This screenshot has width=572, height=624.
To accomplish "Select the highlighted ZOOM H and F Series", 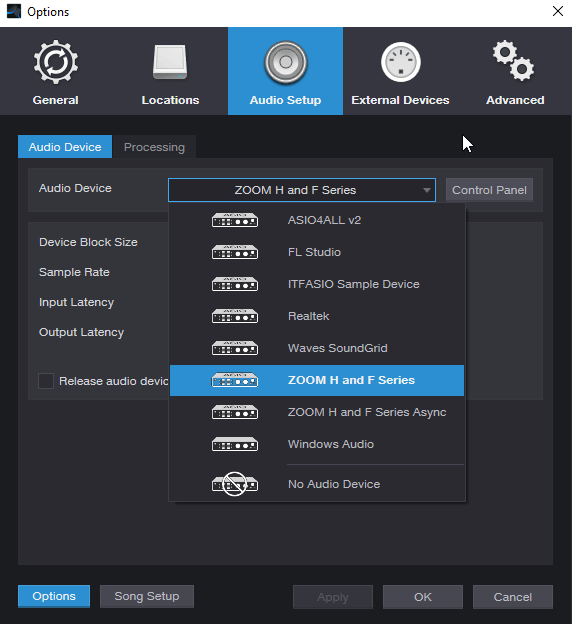I will 317,380.
